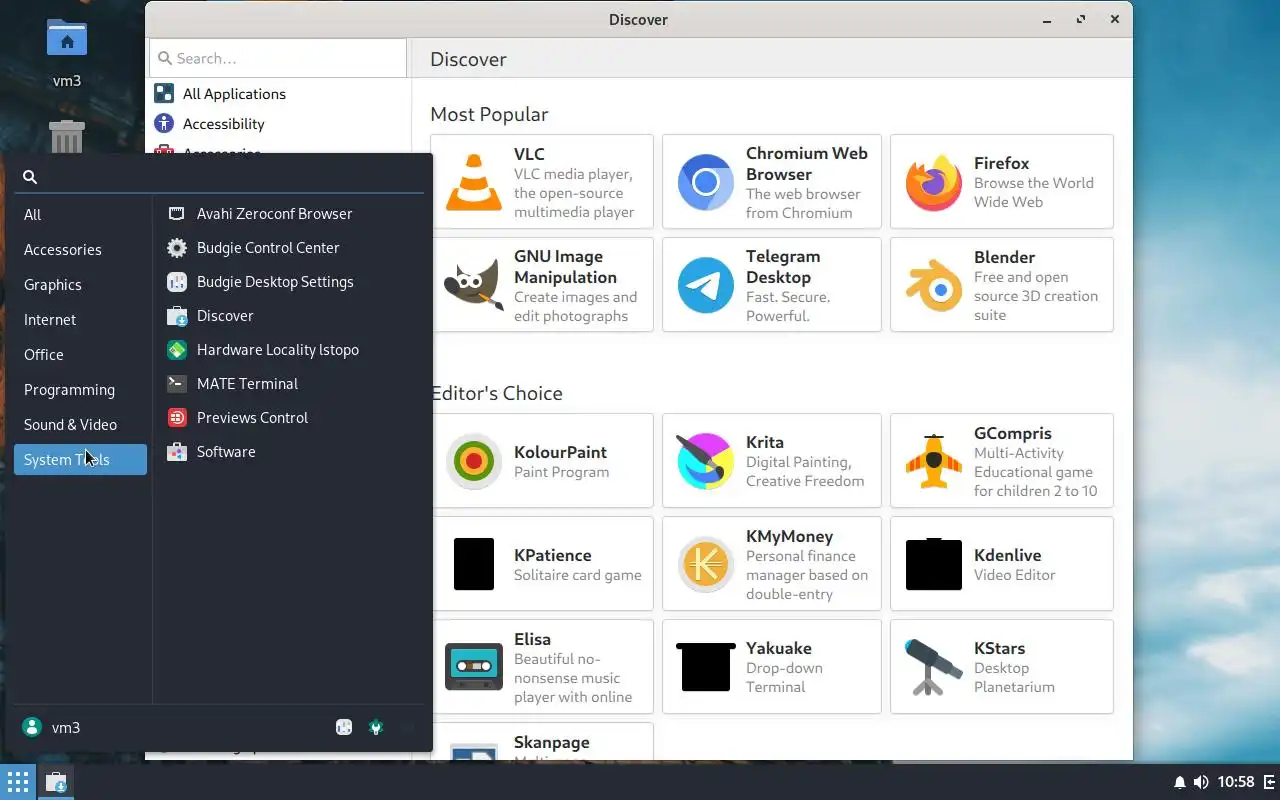Select the Blender app card
This screenshot has height=800, width=1280.
[x=1002, y=285]
